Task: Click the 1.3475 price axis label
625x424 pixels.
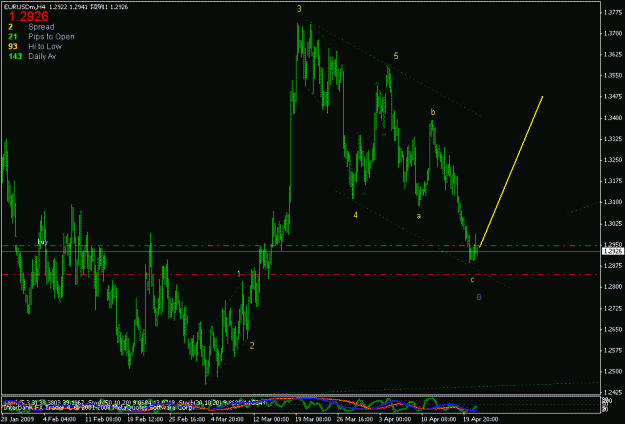Action: point(613,96)
